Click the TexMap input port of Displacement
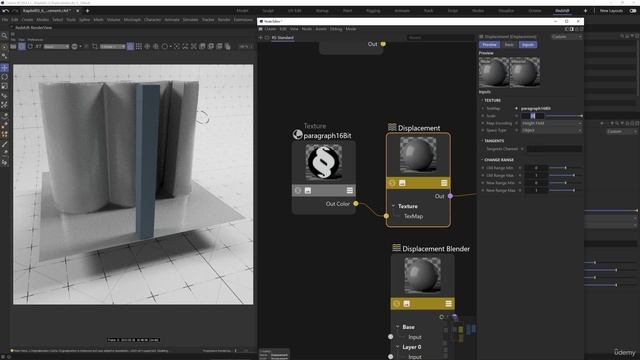Image resolution: width=640 pixels, height=360 pixels. 386,216
